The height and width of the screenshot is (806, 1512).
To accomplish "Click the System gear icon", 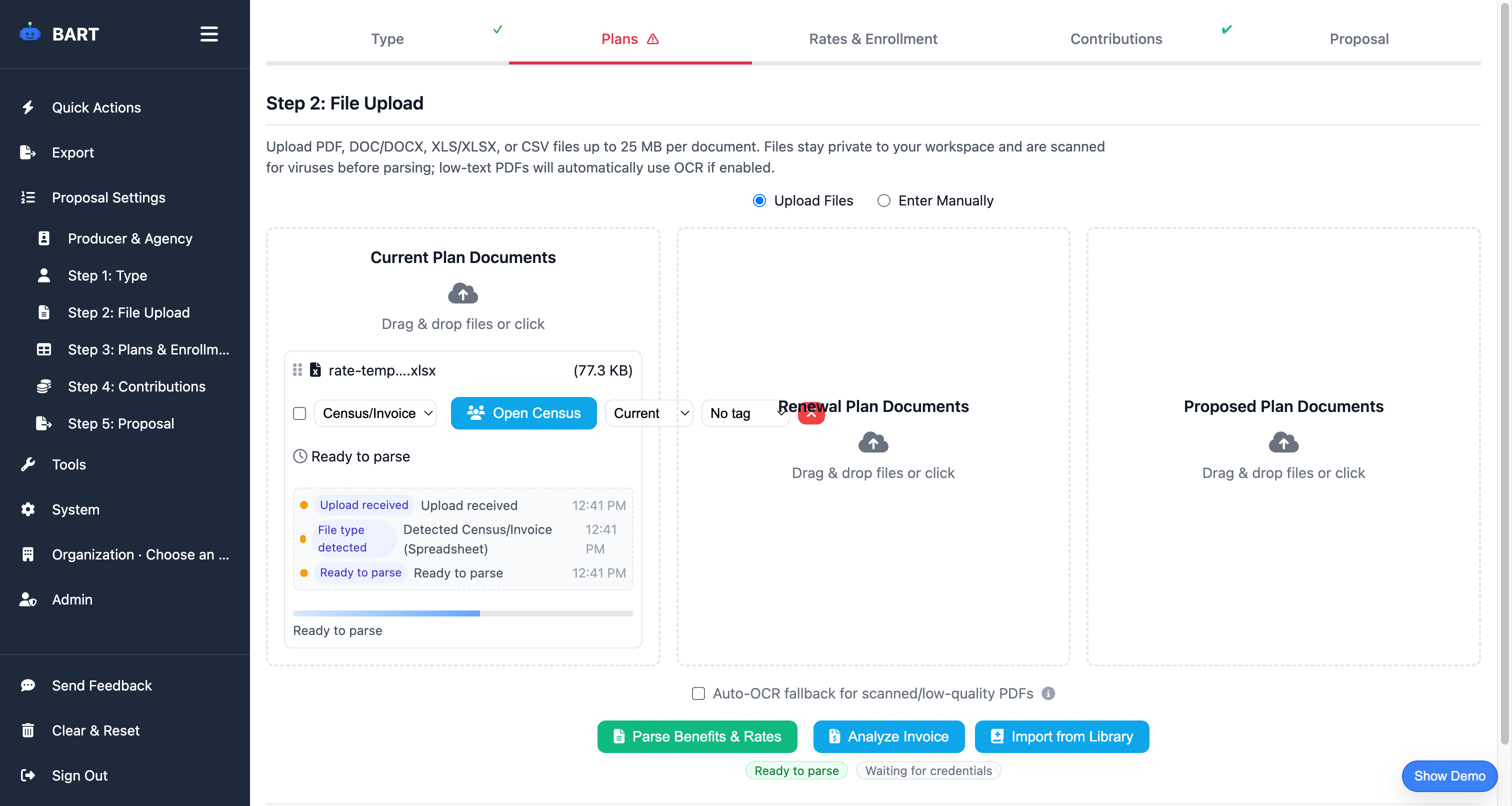I will pos(27,509).
